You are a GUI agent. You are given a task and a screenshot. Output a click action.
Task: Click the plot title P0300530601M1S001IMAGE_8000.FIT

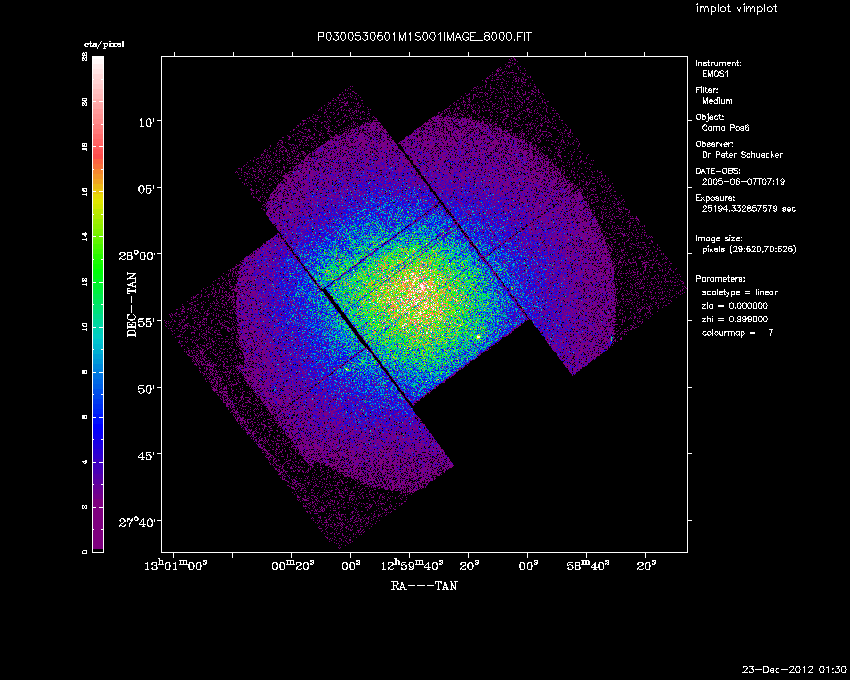(424, 37)
